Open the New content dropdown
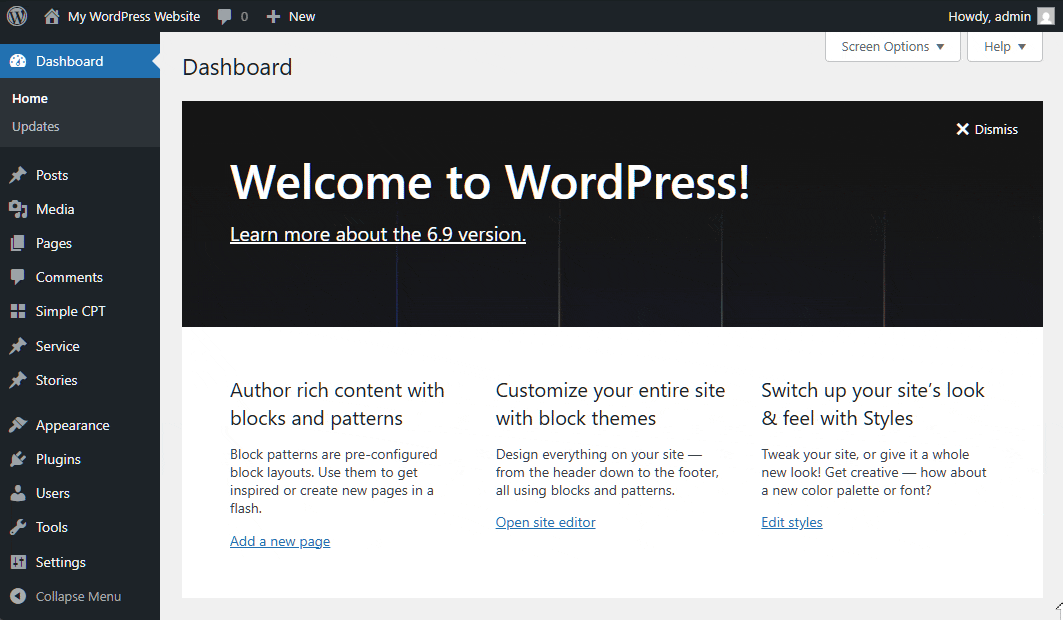Viewport: 1063px width, 620px height. (291, 16)
